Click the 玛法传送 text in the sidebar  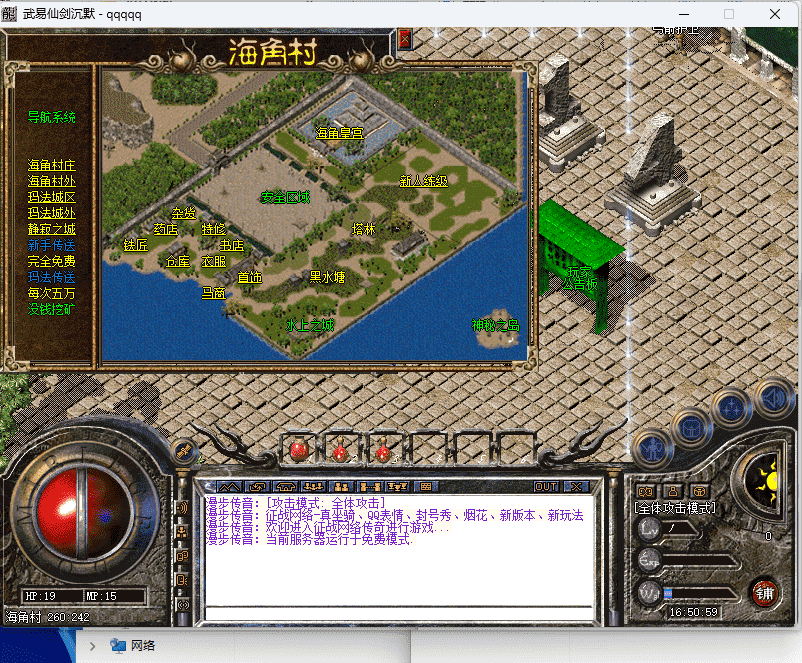tap(52, 277)
